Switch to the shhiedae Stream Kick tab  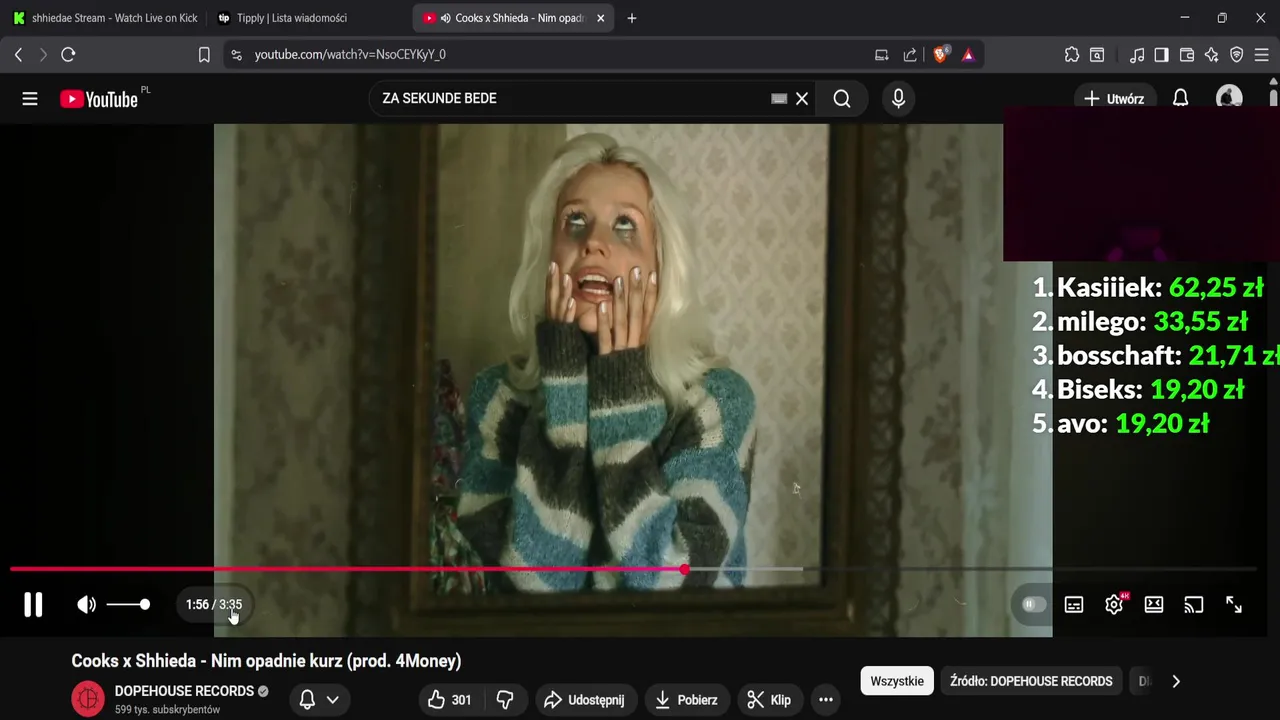pos(105,18)
